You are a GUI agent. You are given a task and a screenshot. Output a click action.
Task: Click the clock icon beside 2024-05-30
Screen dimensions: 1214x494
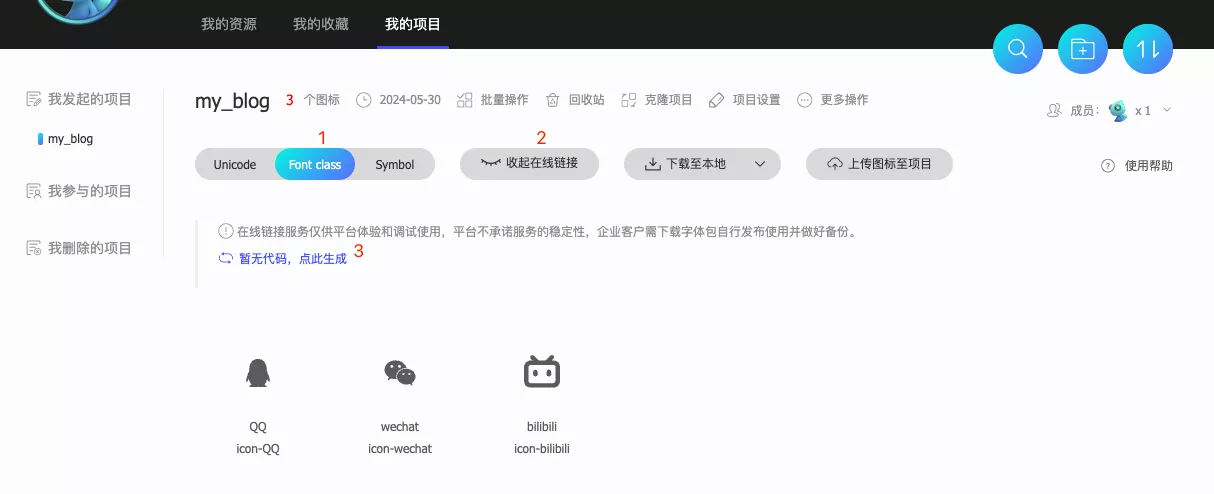coord(364,100)
